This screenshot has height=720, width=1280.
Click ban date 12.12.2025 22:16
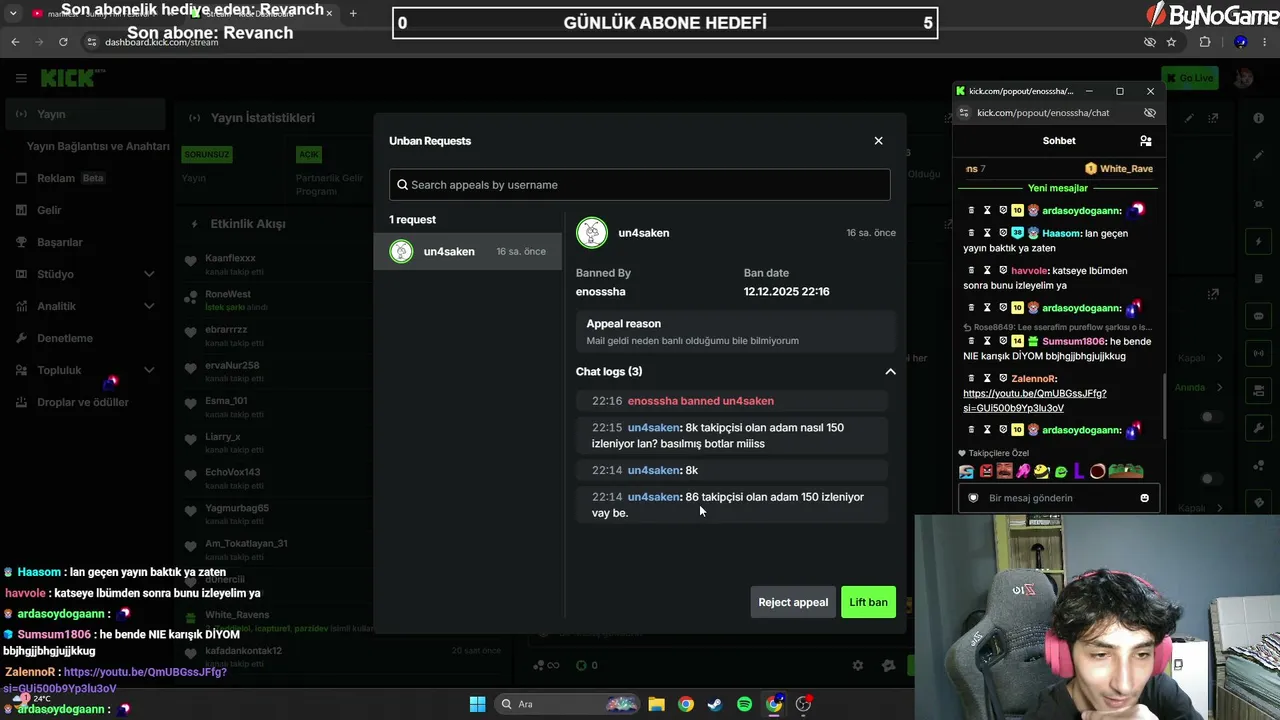click(x=786, y=292)
